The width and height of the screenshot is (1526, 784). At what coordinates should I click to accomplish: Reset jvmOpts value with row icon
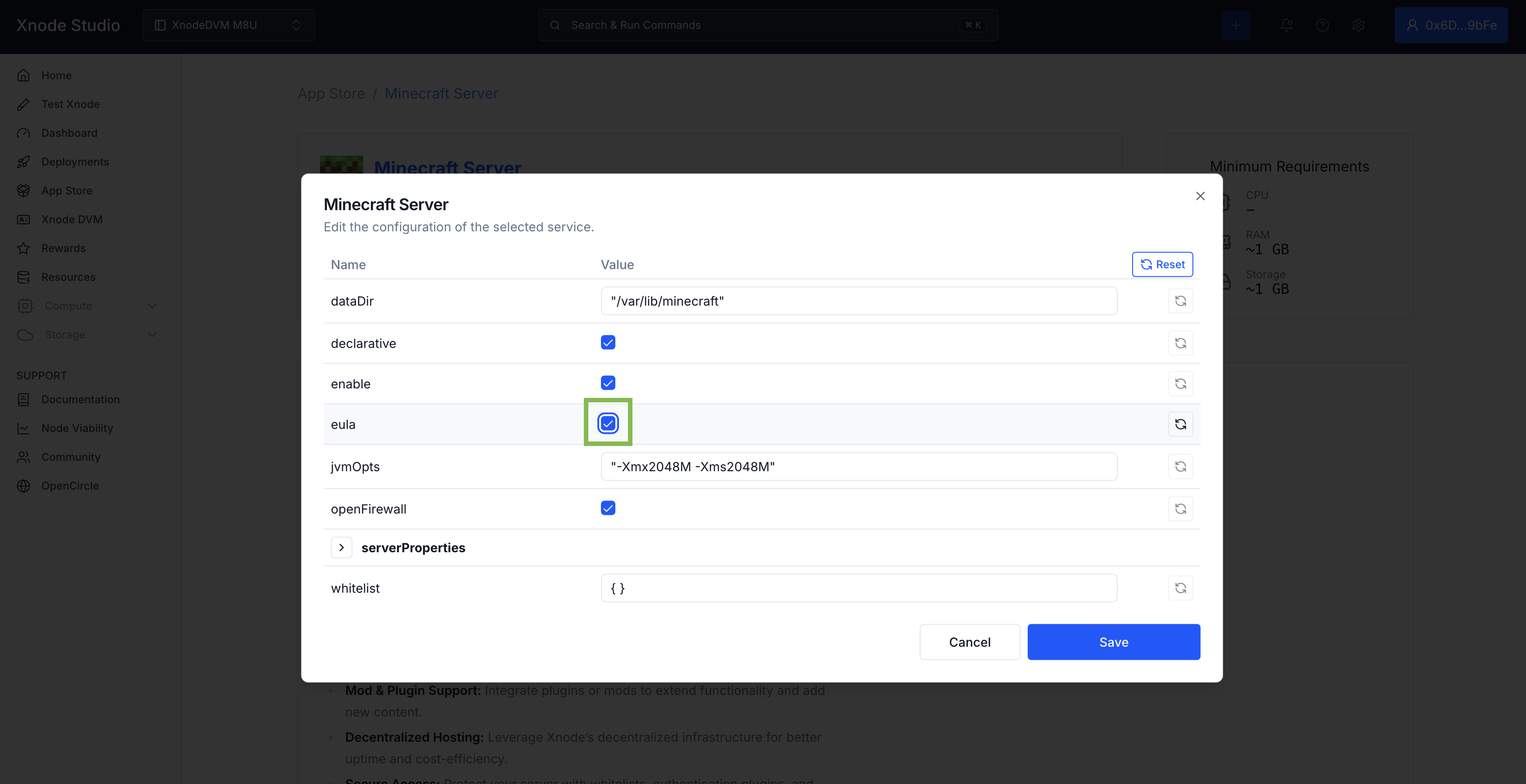[x=1180, y=467]
